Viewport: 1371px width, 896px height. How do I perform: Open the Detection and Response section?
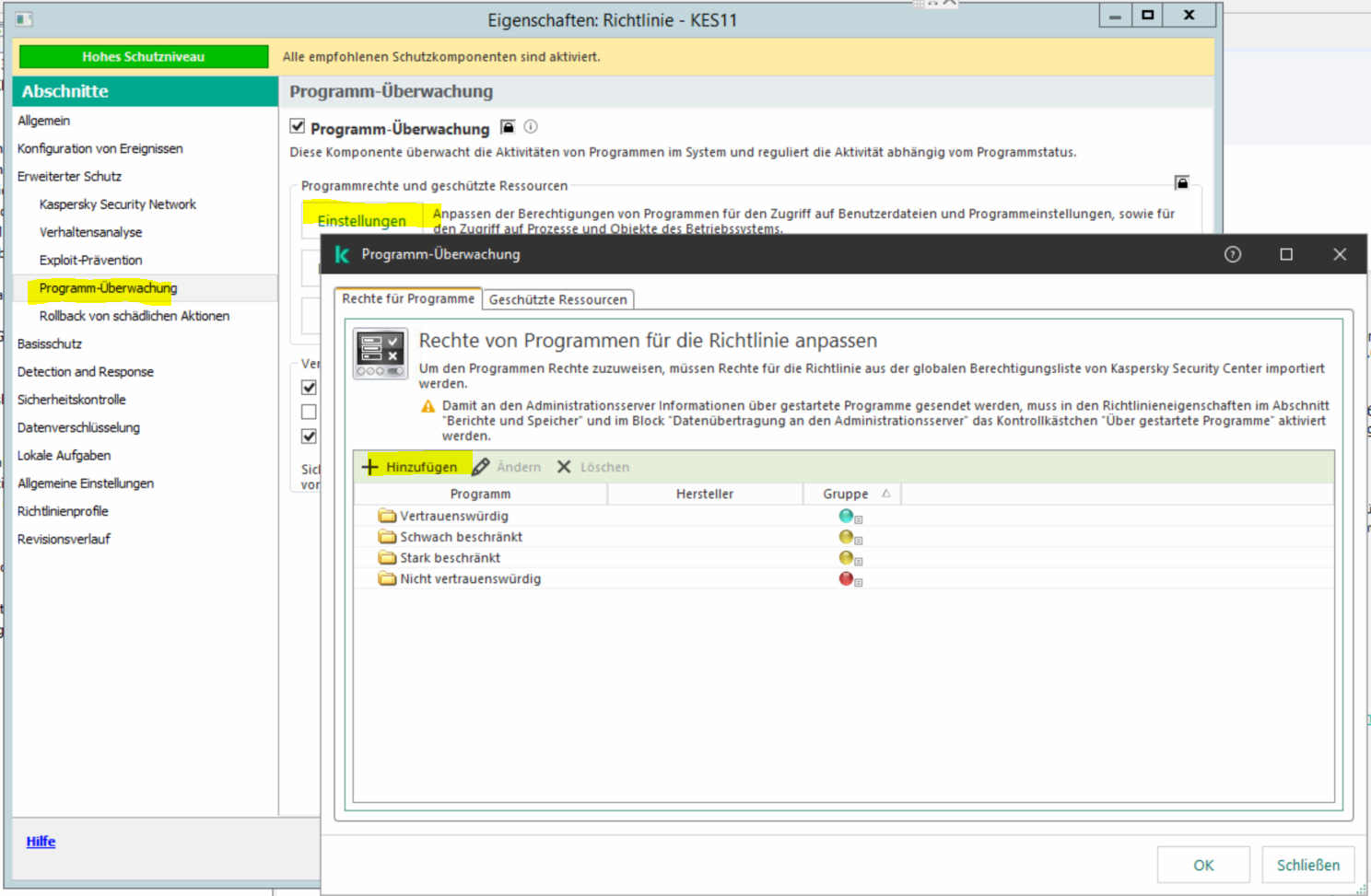(86, 372)
